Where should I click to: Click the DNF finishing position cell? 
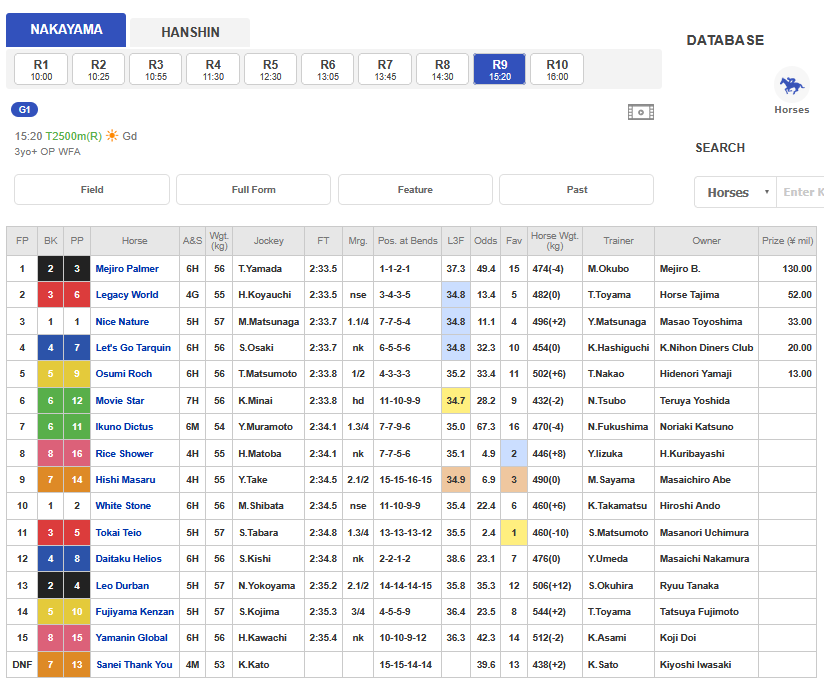point(22,664)
